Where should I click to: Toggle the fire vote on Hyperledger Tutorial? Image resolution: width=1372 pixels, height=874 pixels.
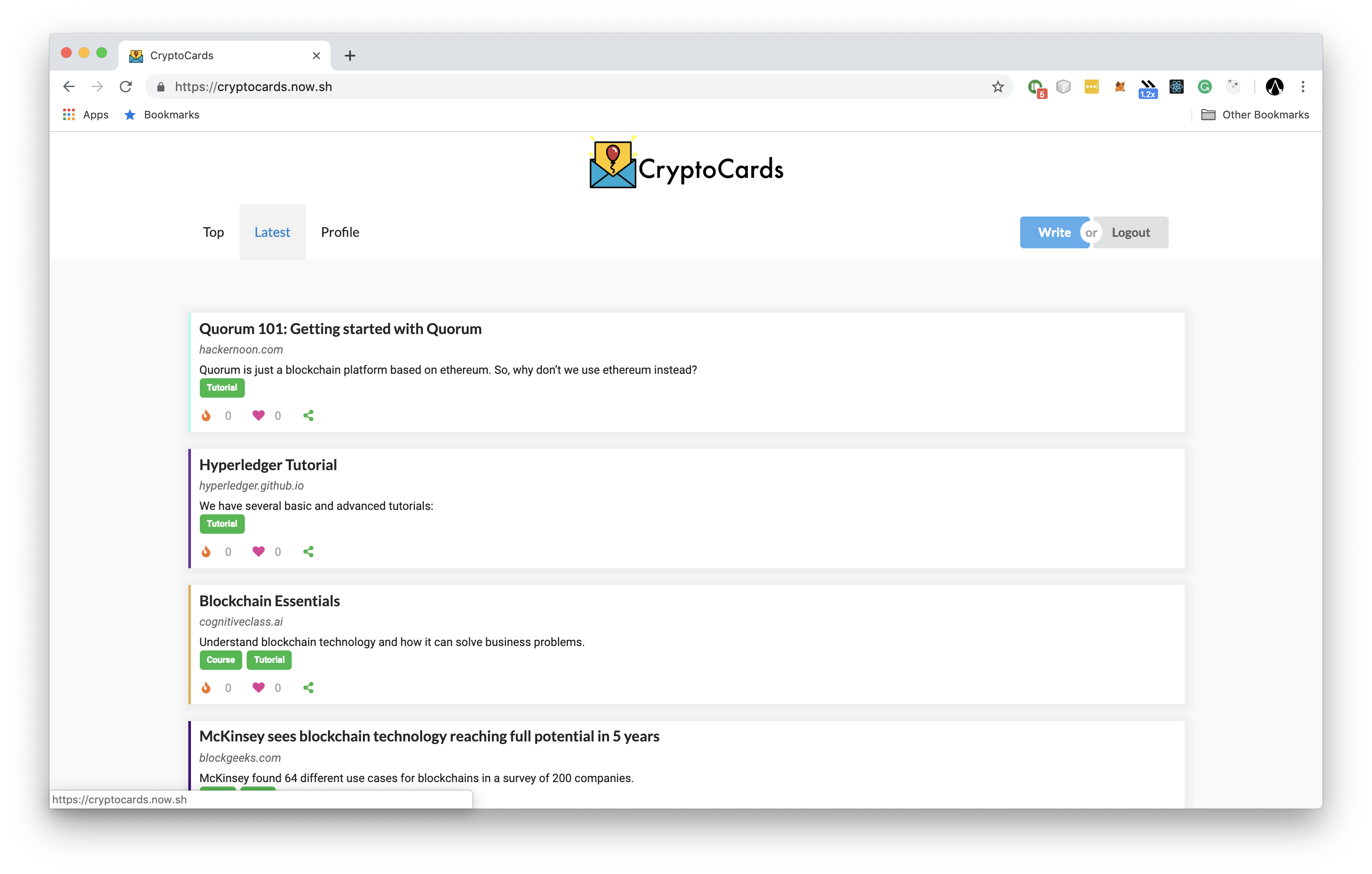(x=206, y=551)
